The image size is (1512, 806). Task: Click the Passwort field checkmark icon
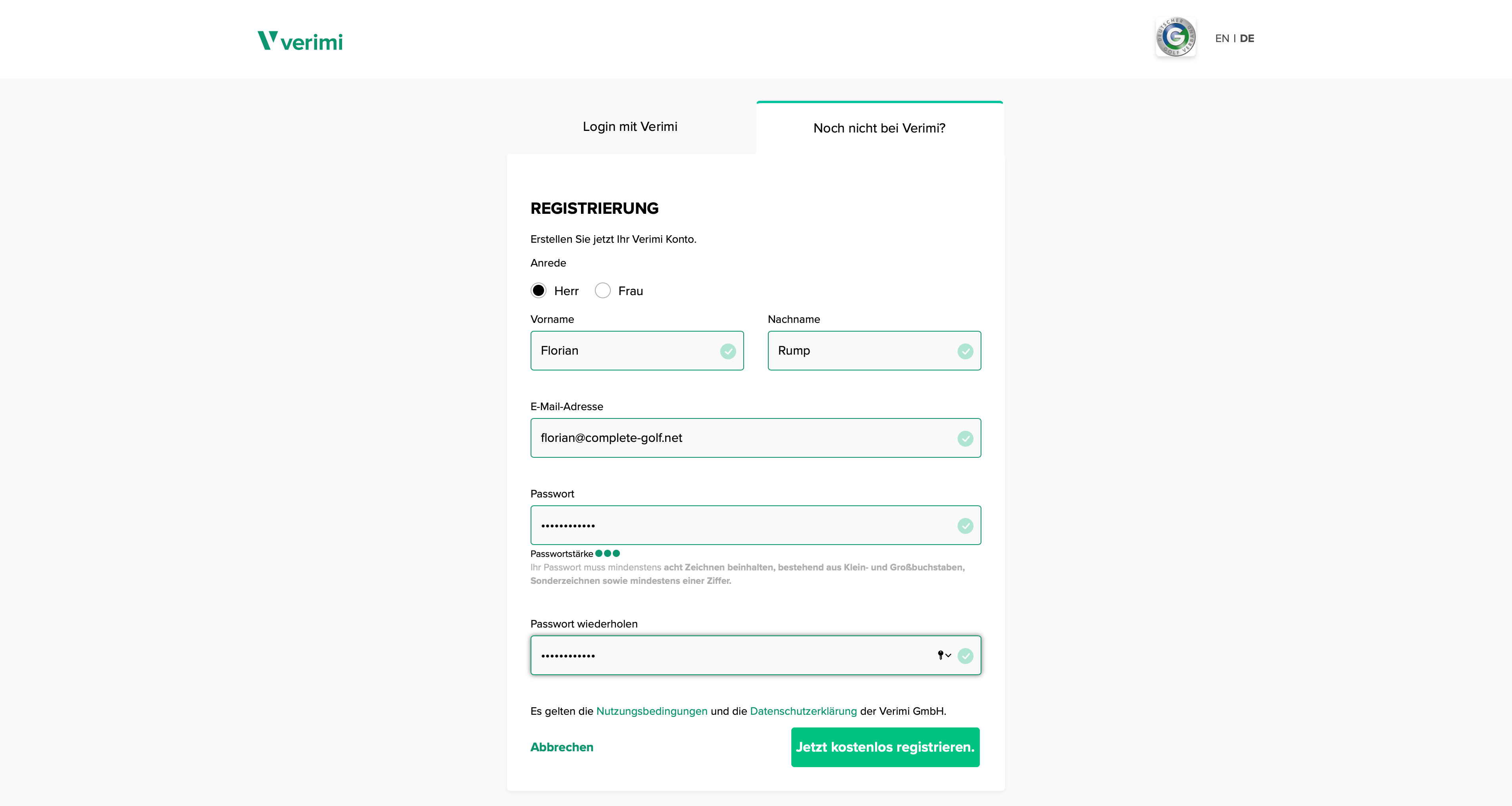965,526
